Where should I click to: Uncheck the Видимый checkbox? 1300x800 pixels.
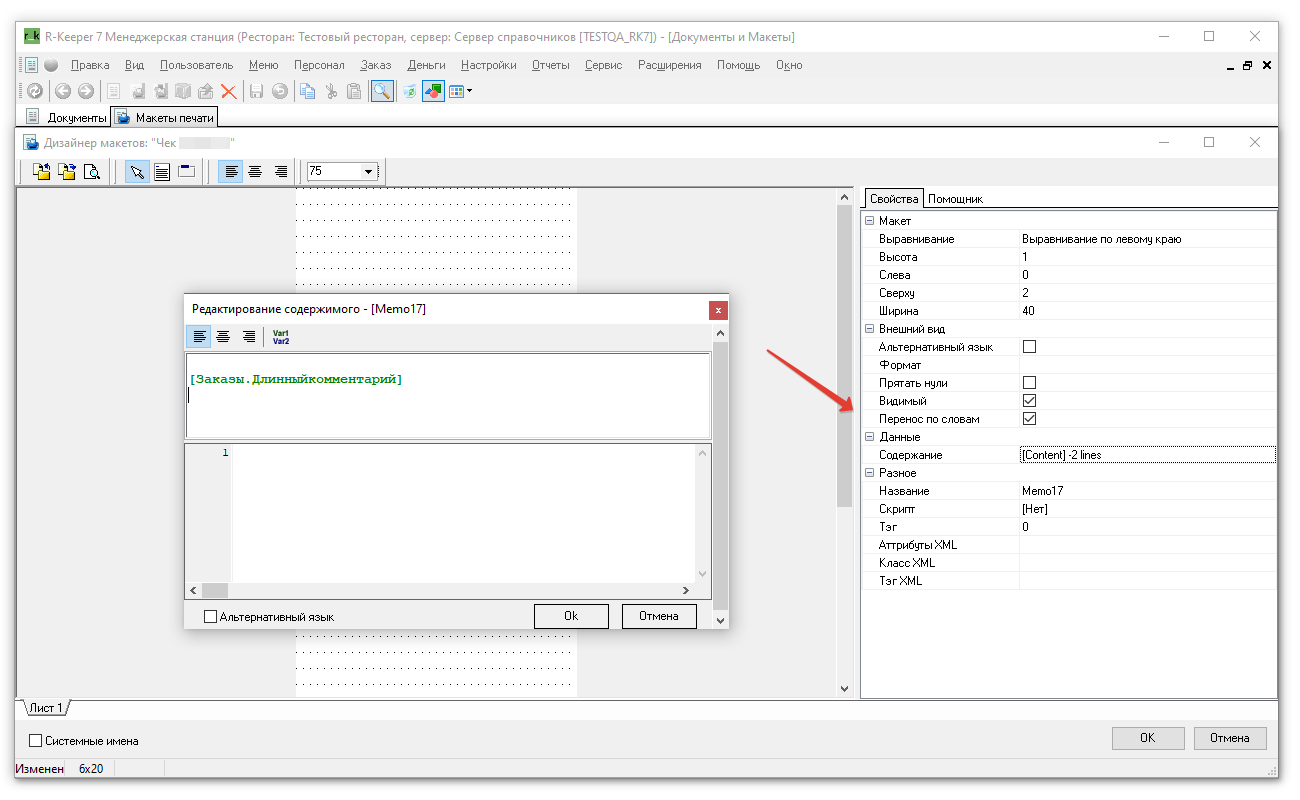point(1029,401)
